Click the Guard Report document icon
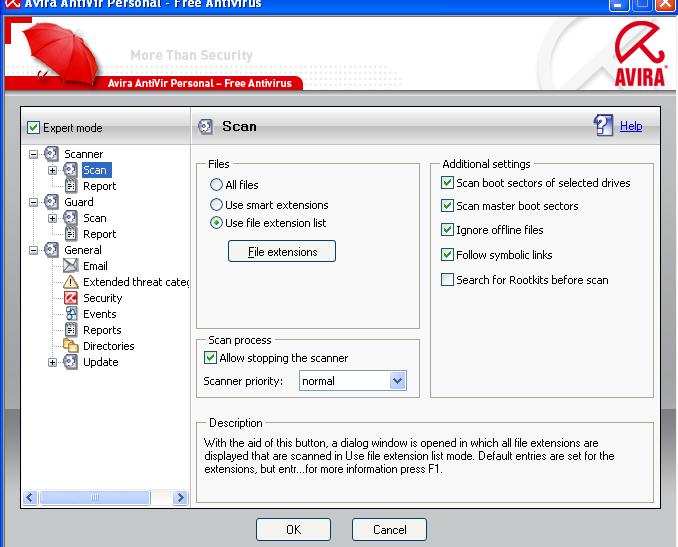 pos(70,234)
